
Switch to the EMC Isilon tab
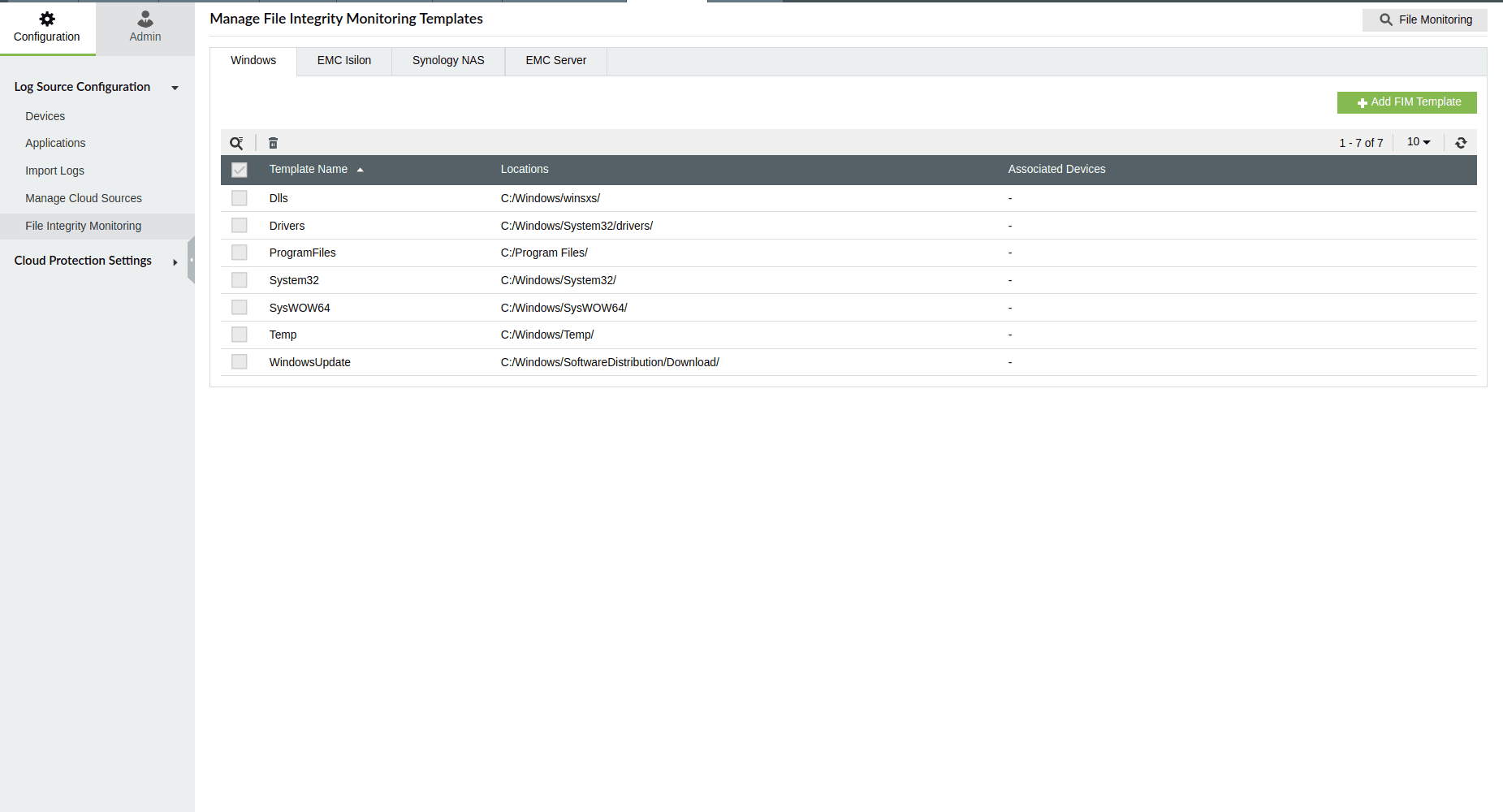click(343, 60)
